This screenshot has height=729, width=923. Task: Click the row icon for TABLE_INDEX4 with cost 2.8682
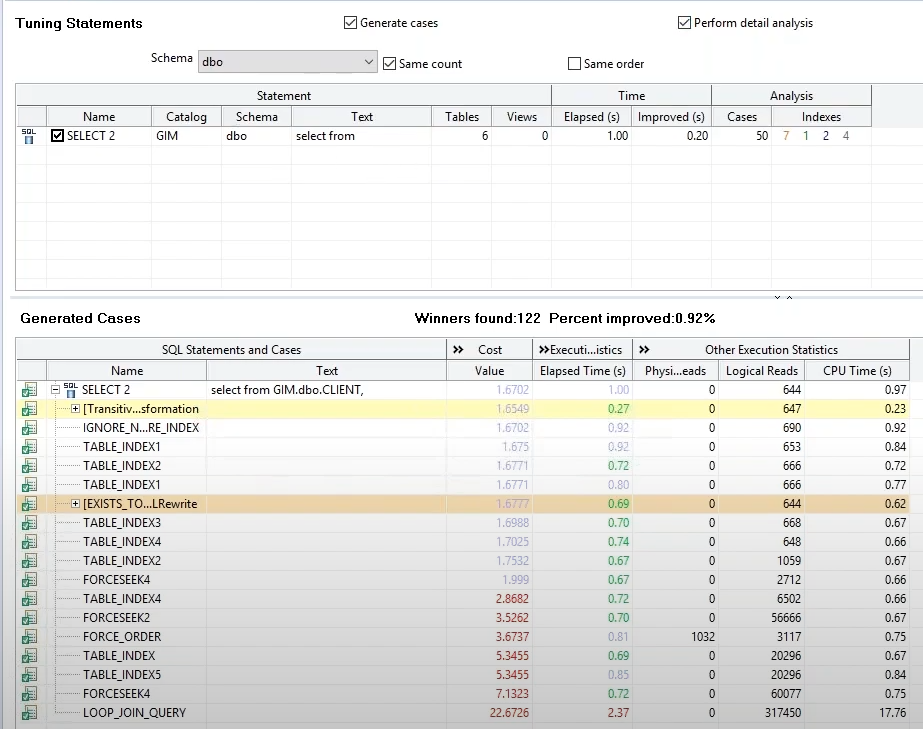[29, 599]
